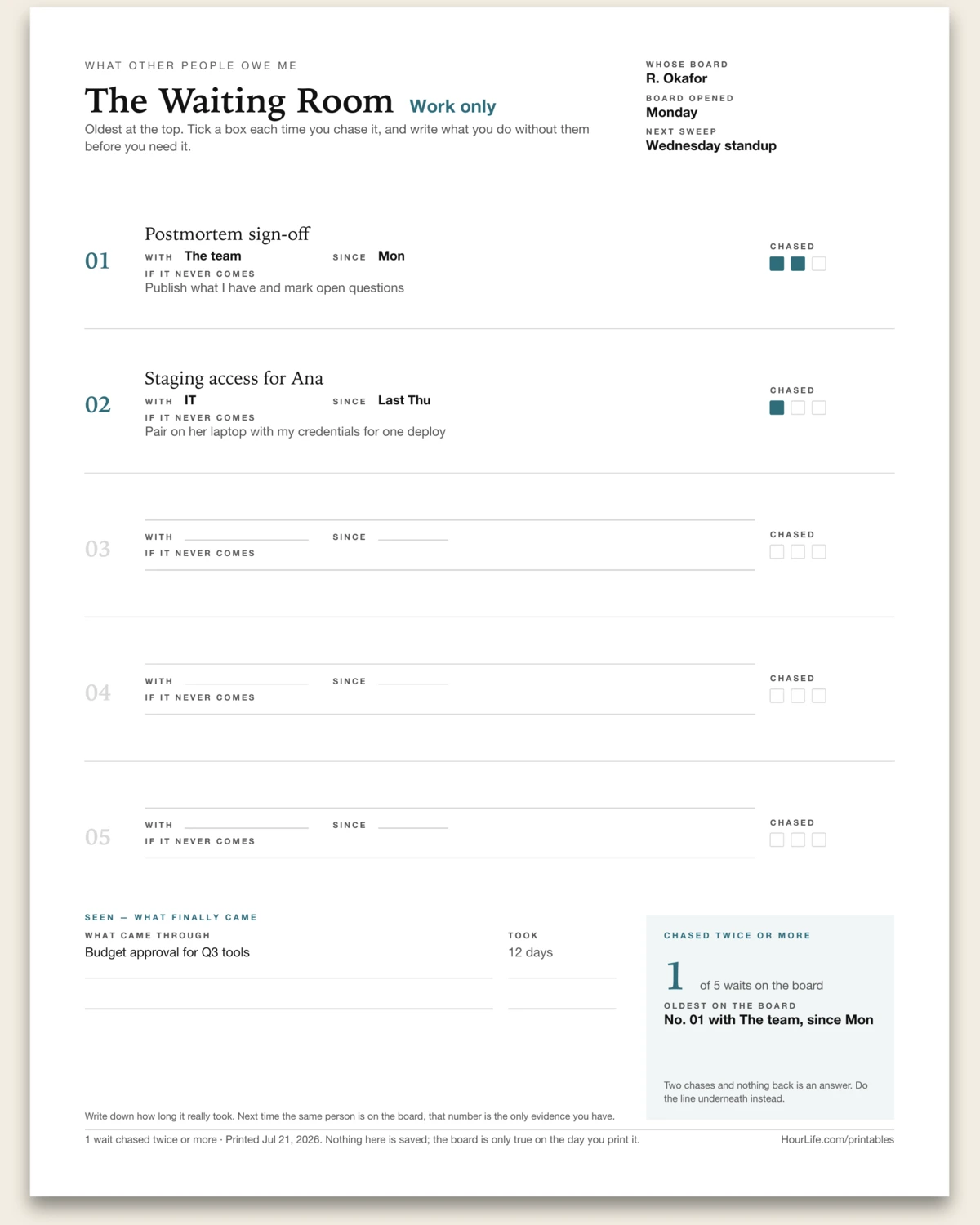Open the HourLife.com/printables link

pyautogui.click(x=837, y=1139)
